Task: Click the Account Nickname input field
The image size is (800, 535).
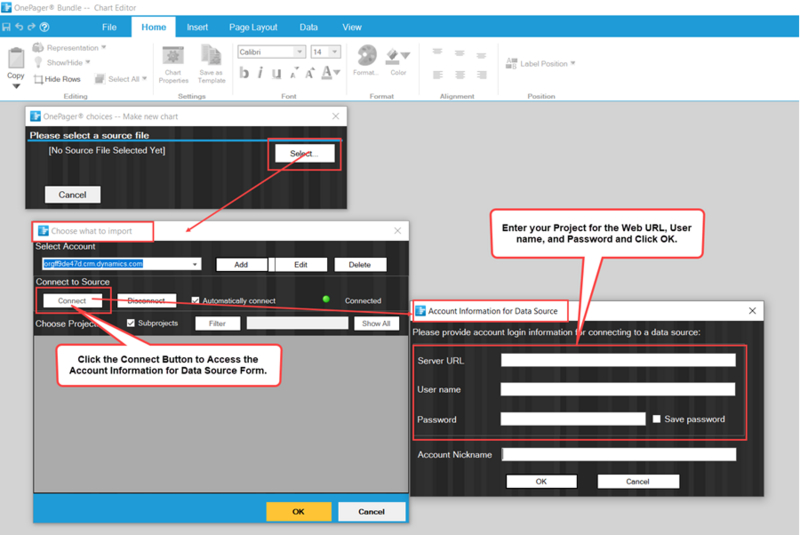Action: point(619,454)
